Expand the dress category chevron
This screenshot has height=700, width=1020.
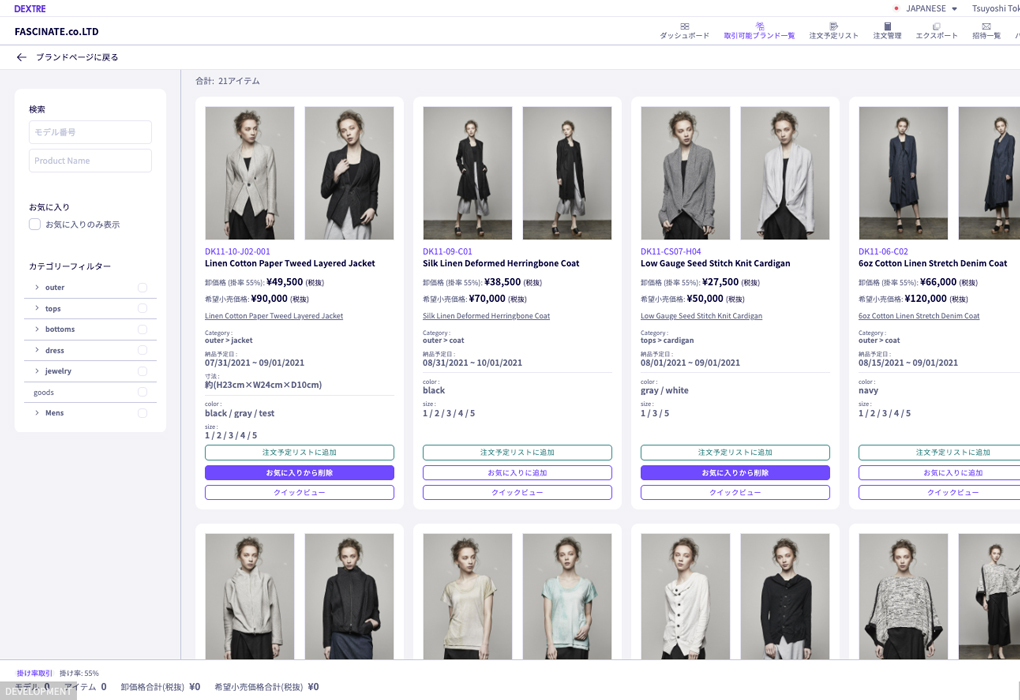(x=37, y=350)
